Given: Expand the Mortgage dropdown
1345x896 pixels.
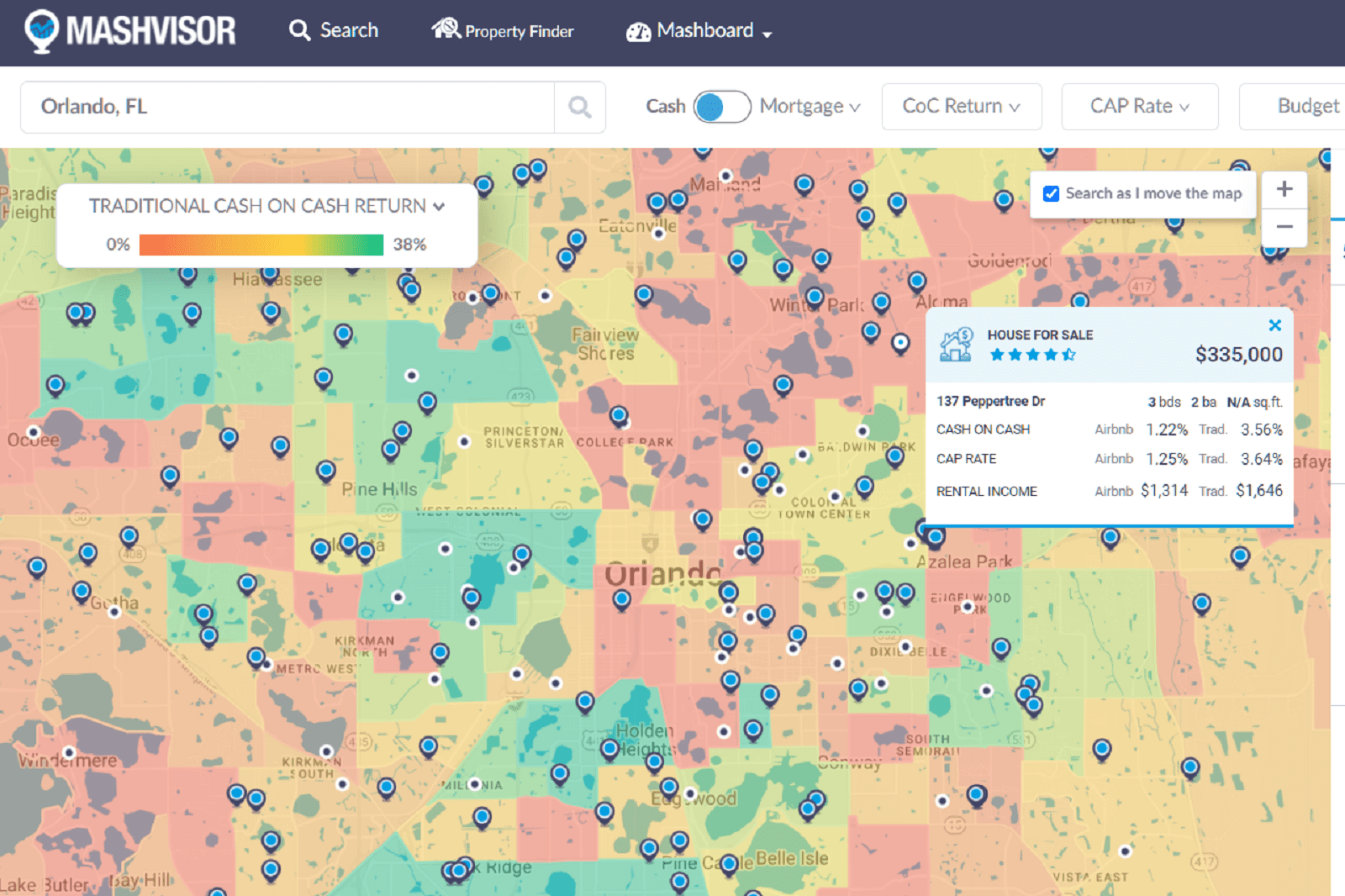Looking at the screenshot, I should pyautogui.click(x=810, y=107).
